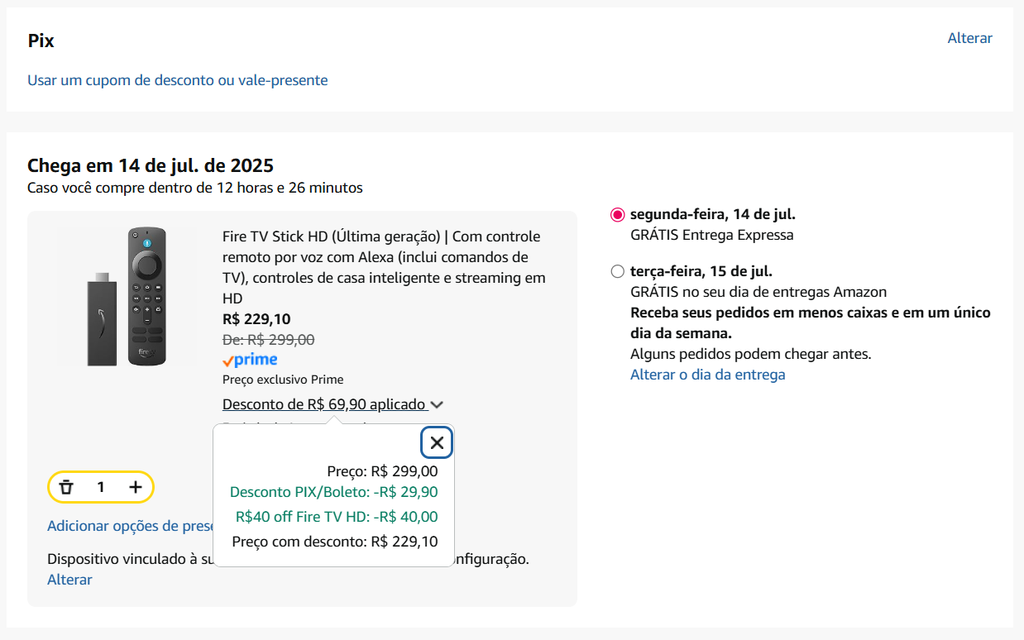
Task: Click the struck-through De: R$ 299,00 price
Action: (x=268, y=340)
